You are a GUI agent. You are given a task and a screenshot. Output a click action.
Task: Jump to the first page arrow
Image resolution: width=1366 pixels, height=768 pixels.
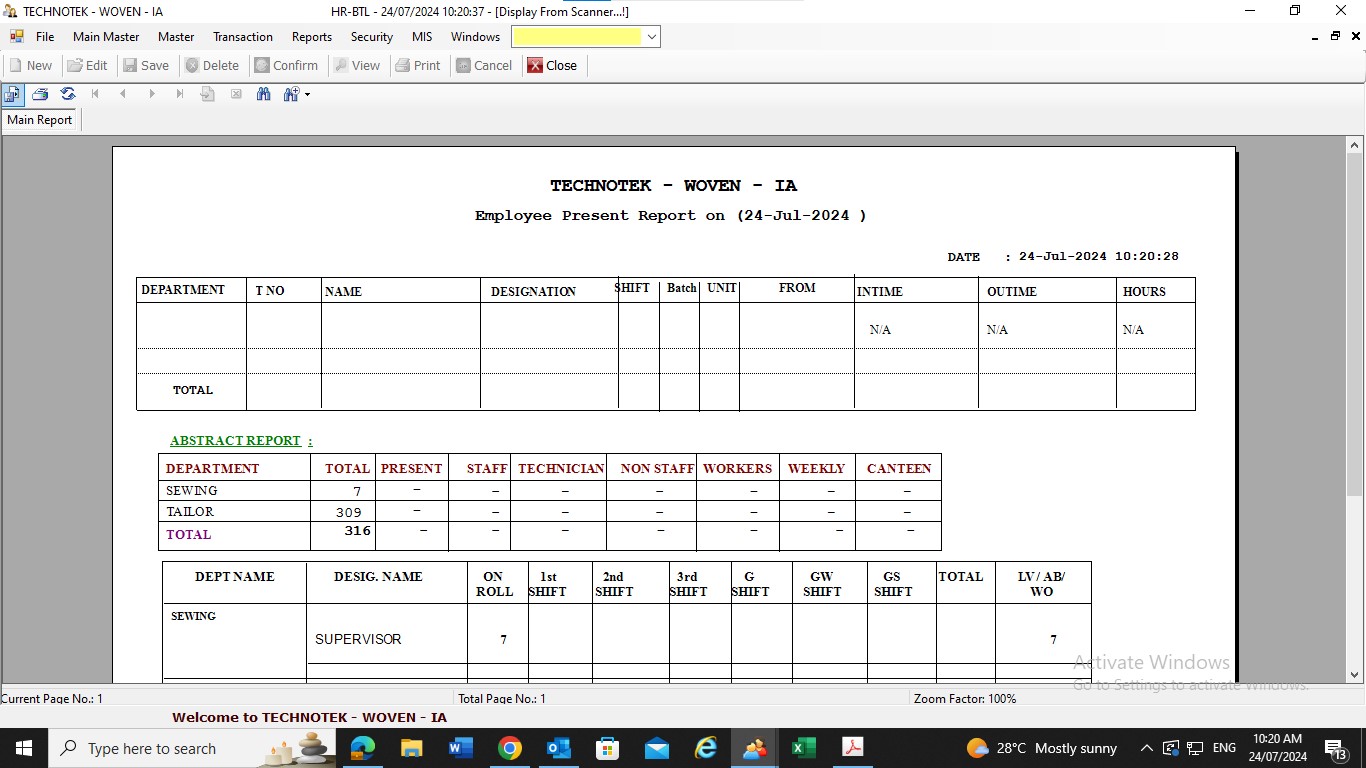click(x=96, y=94)
